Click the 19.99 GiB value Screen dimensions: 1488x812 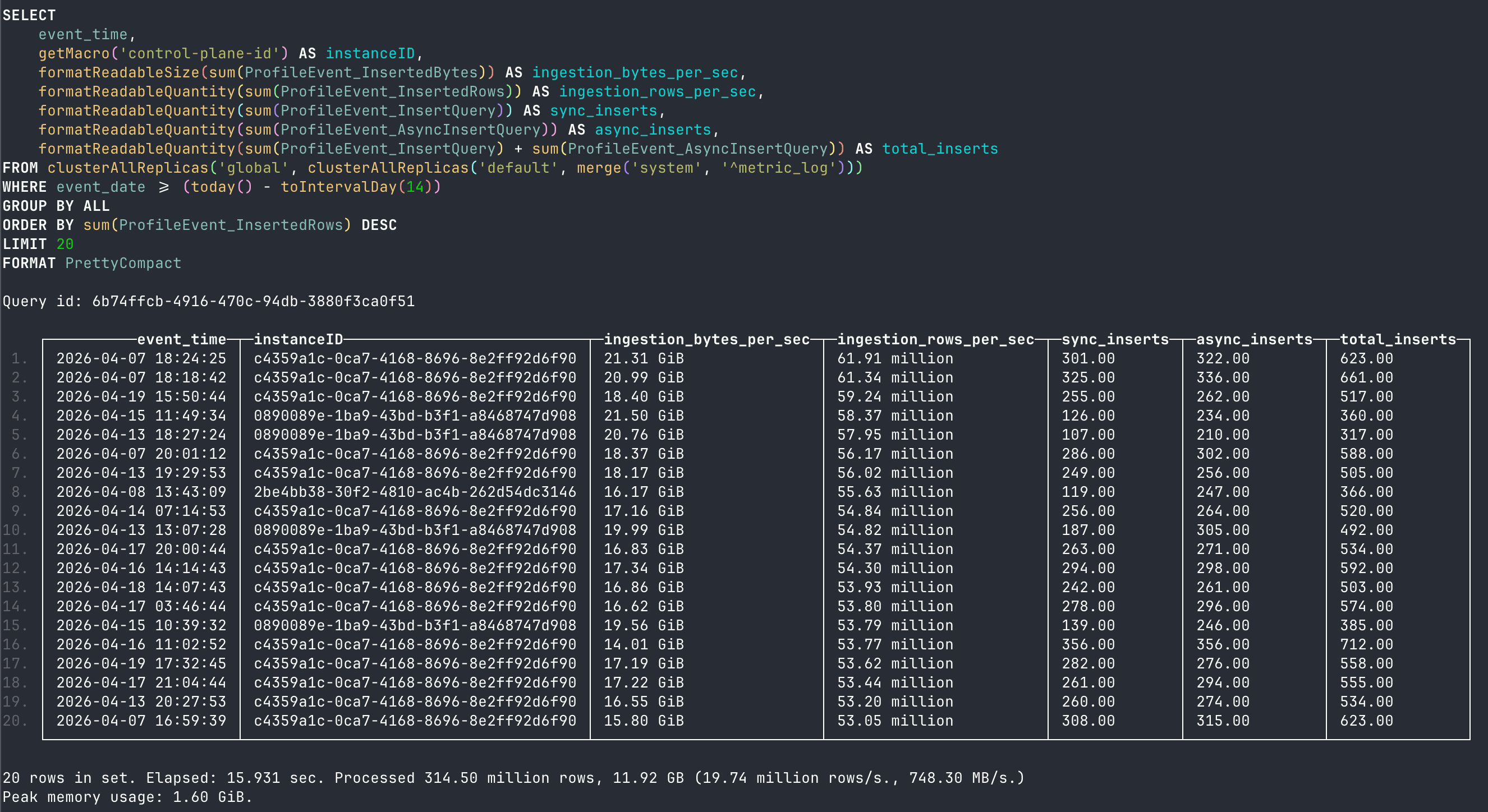click(644, 530)
